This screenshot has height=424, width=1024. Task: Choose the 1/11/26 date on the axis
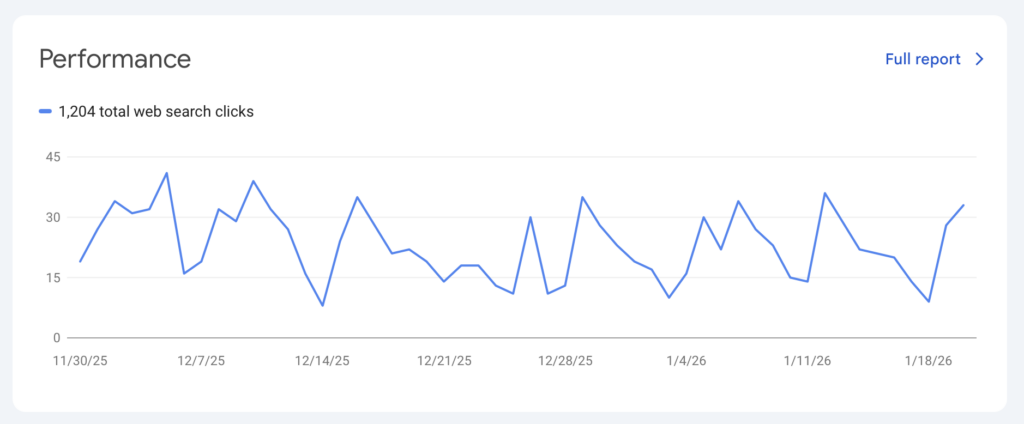click(x=807, y=361)
